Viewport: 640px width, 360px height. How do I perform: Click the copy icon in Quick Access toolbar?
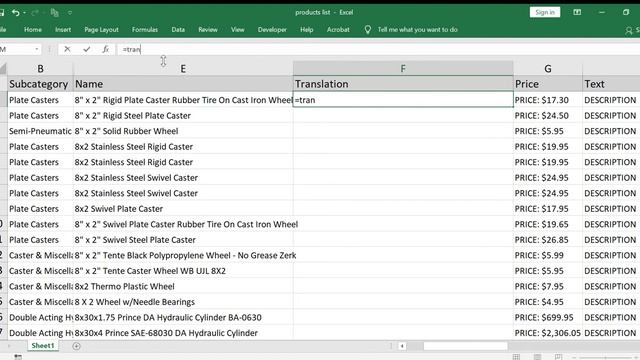coord(54,13)
